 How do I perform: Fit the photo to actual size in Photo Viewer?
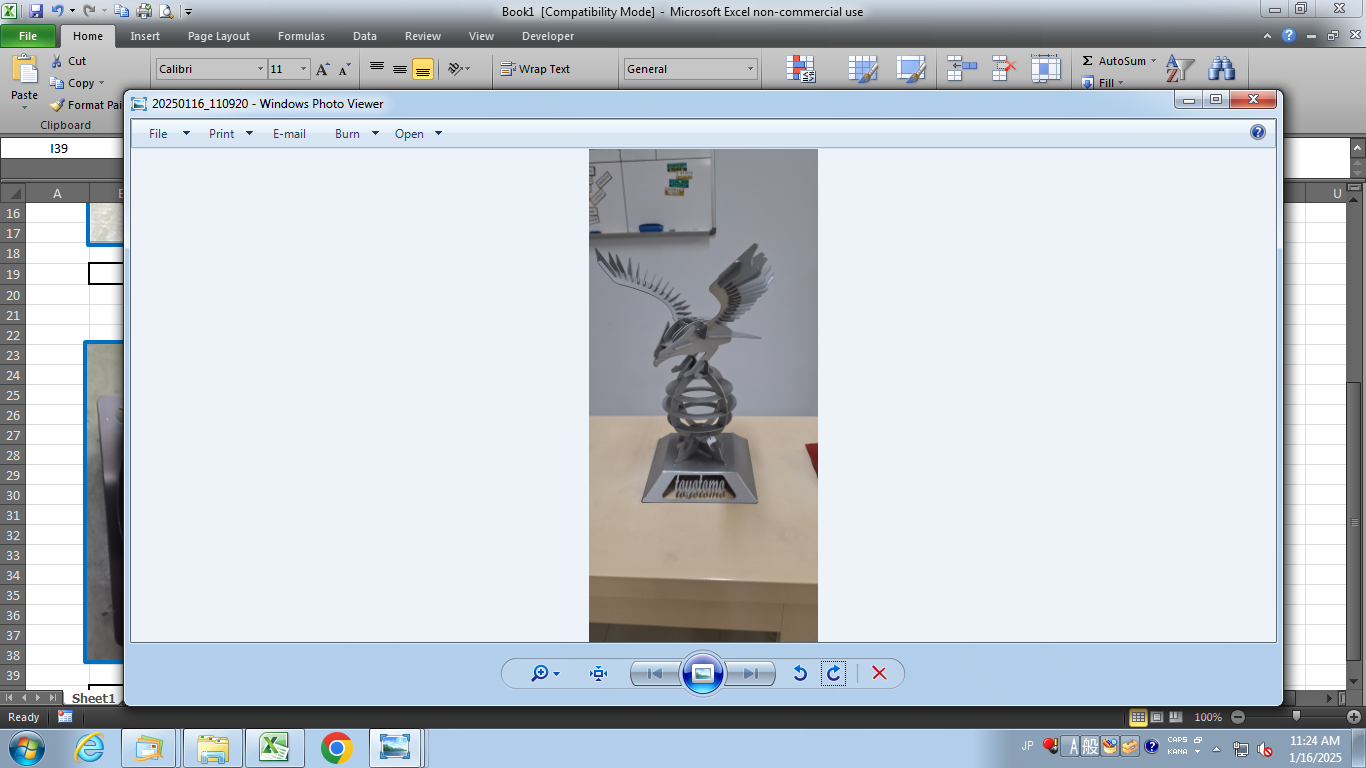(x=599, y=673)
